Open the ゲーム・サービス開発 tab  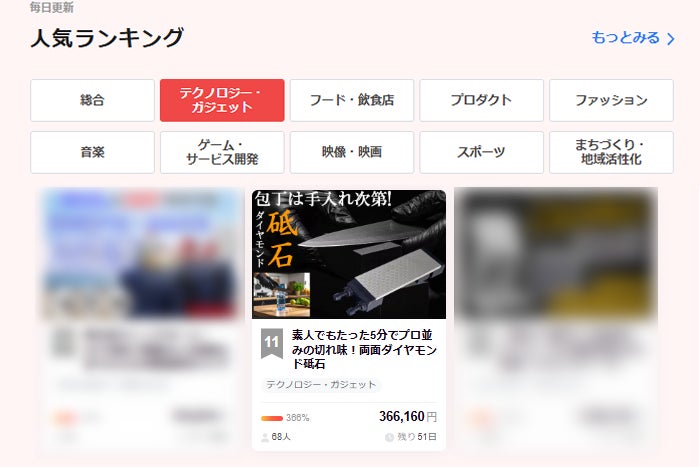tap(222, 152)
